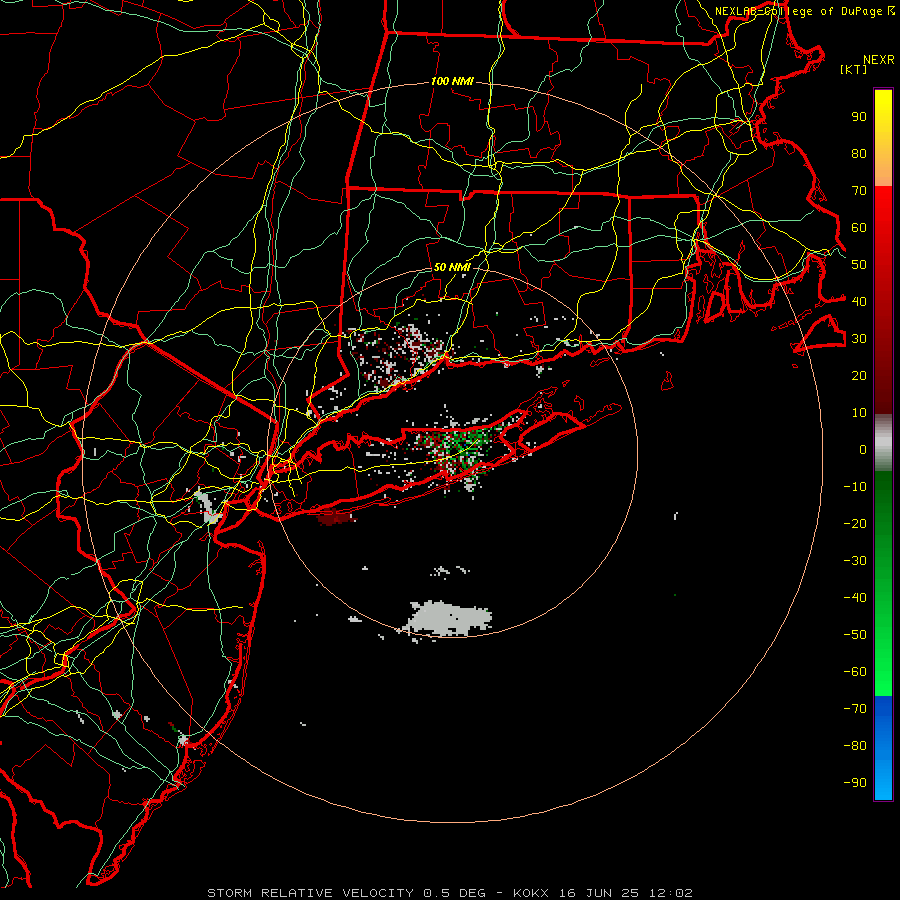Image resolution: width=900 pixels, height=900 pixels.
Task: Click the positive 50 knots scale label
Action: coord(859,265)
